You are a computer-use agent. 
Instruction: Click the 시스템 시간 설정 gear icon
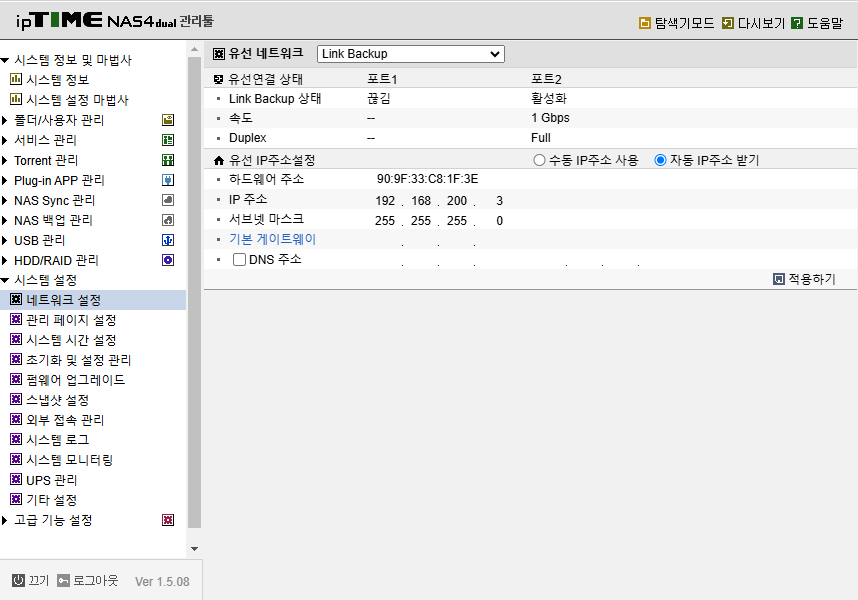[16, 339]
